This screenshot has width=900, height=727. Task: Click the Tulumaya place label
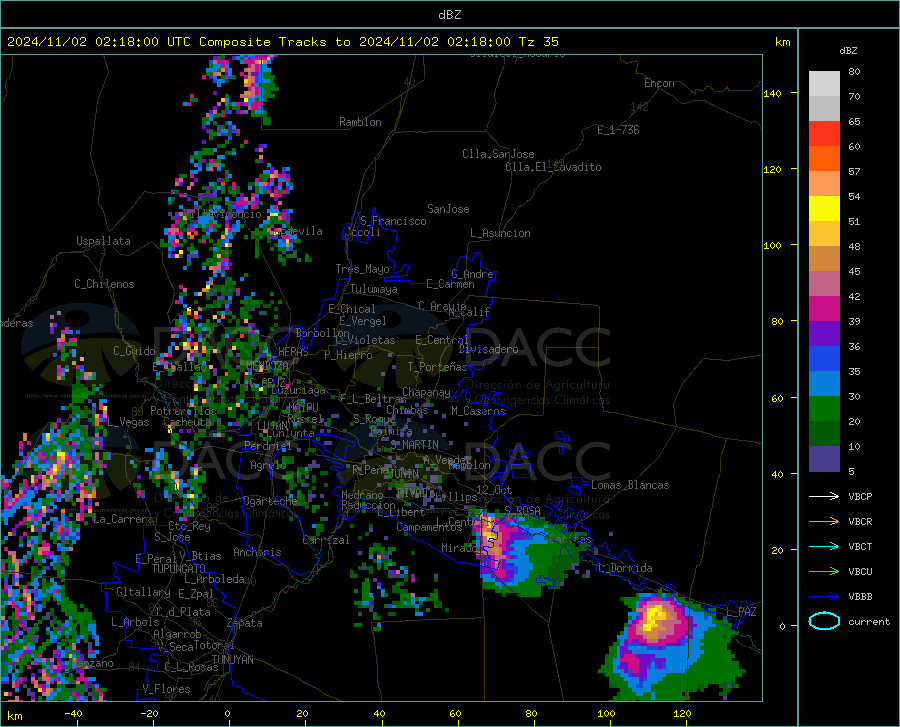click(374, 289)
